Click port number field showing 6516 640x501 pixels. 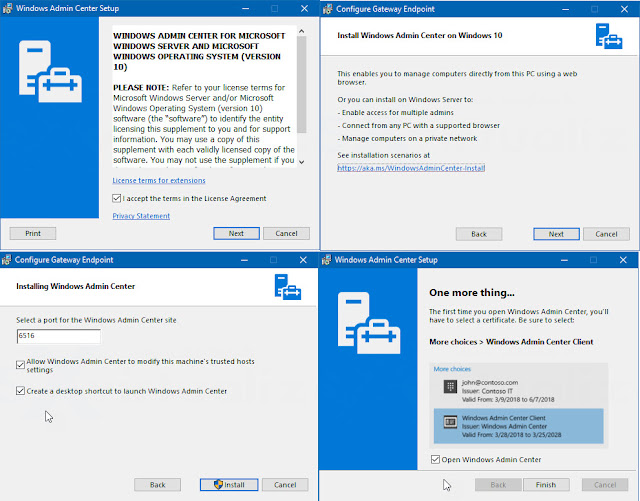pos(59,336)
